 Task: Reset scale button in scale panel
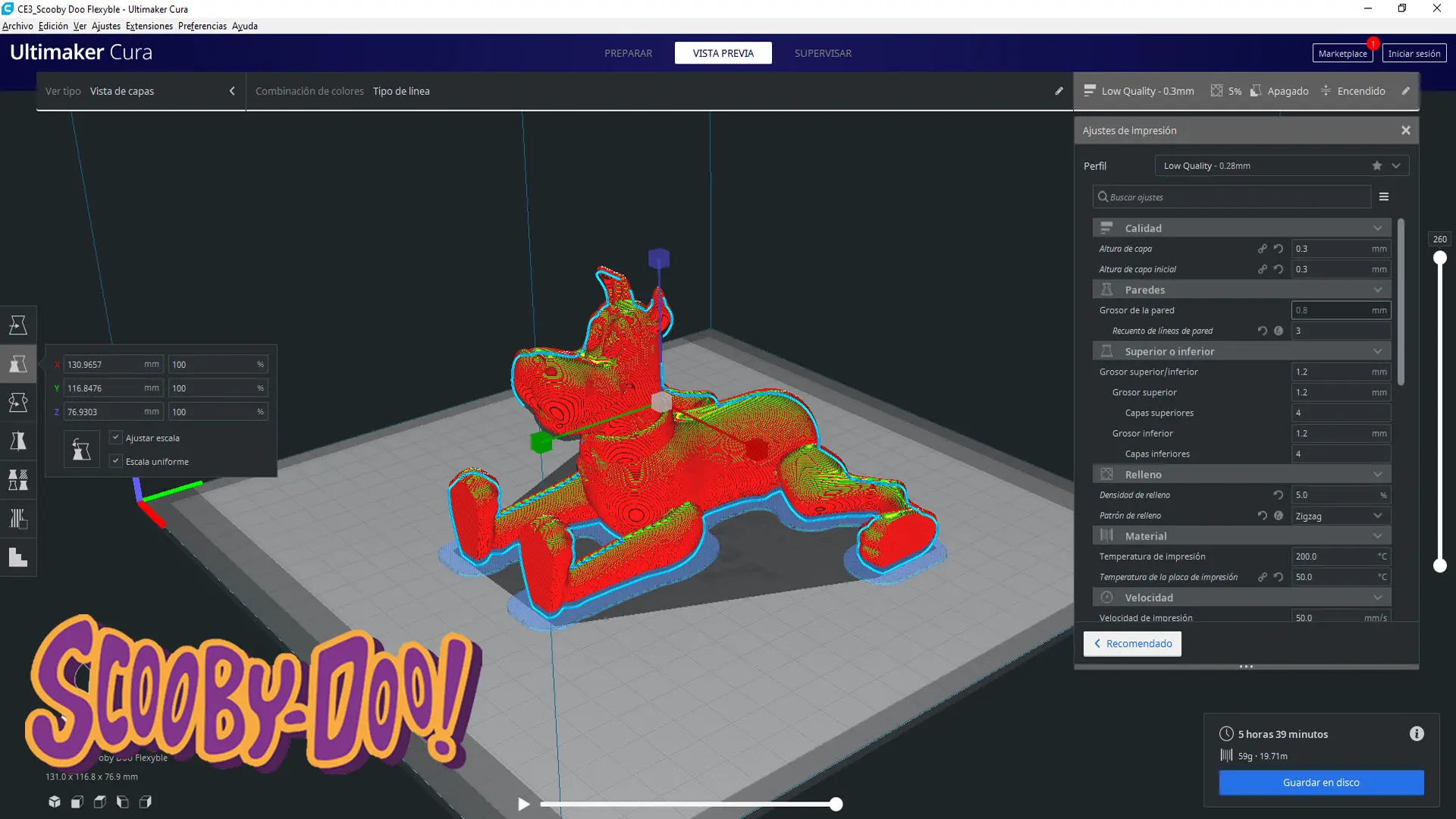click(81, 450)
